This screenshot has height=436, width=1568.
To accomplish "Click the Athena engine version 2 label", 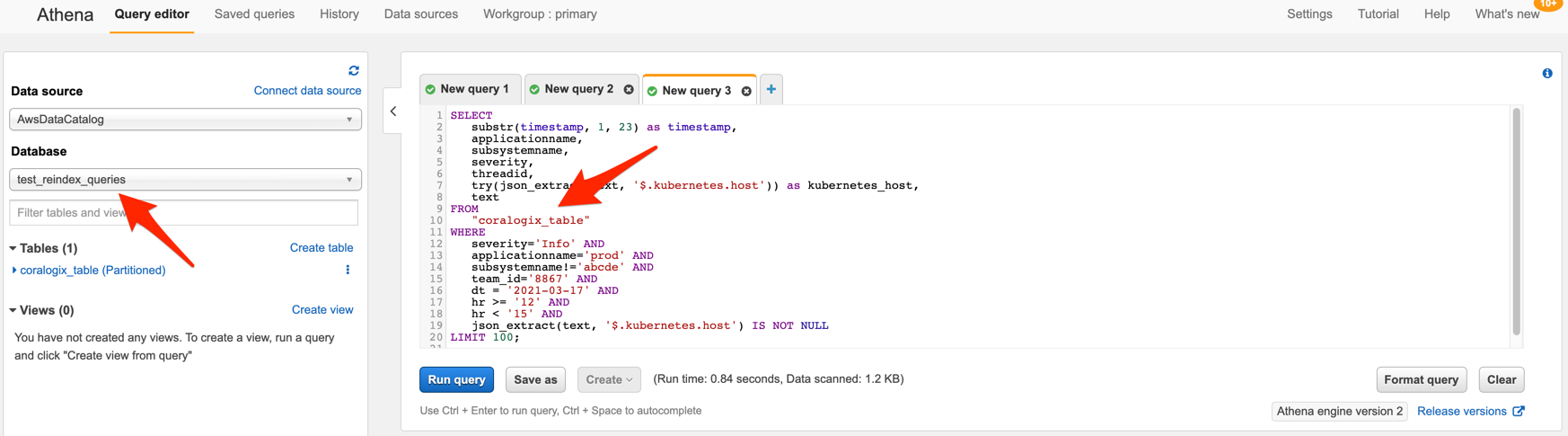I will 1339,411.
